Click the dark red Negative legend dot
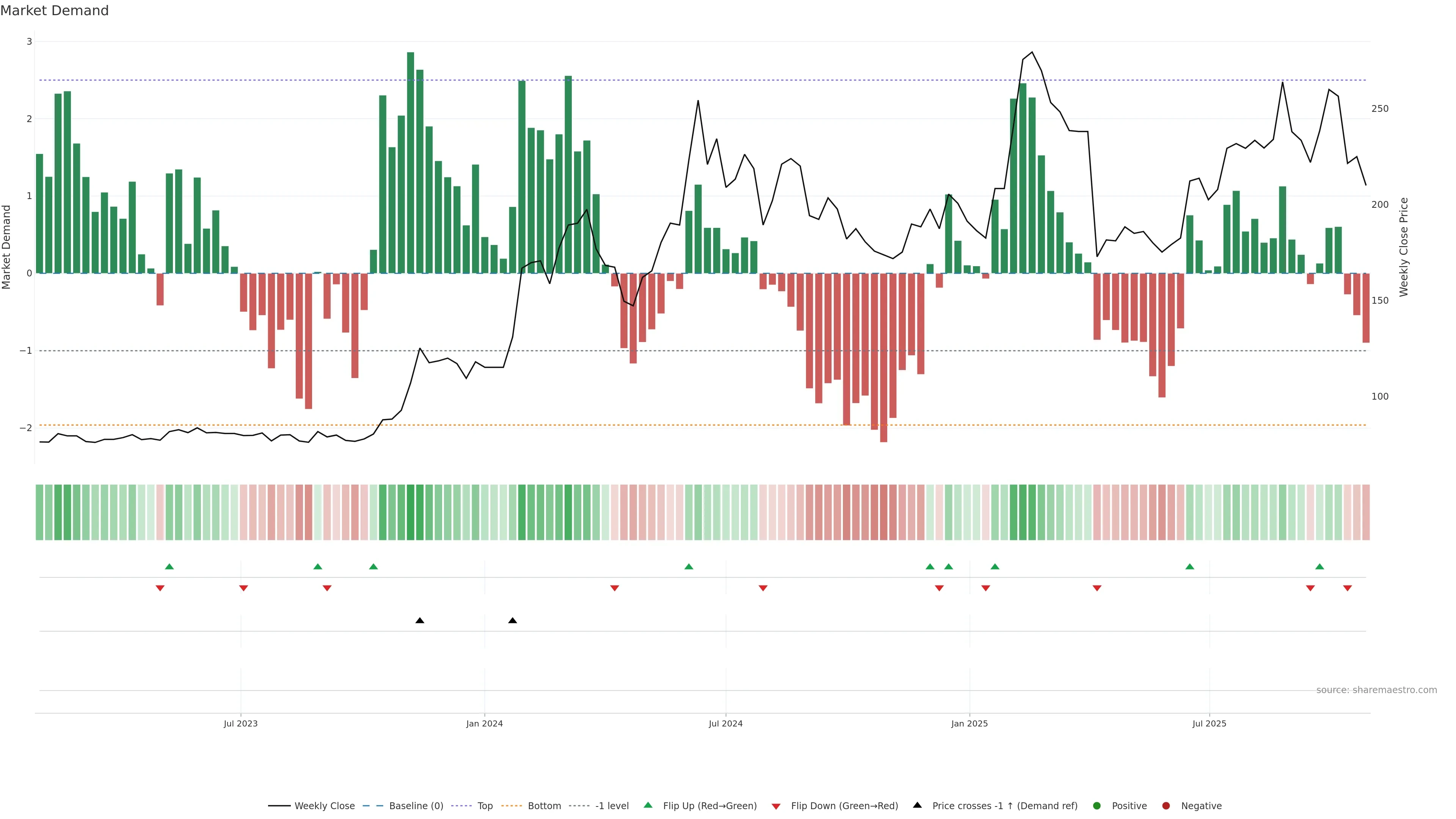The width and height of the screenshot is (1456, 819). (x=1166, y=805)
